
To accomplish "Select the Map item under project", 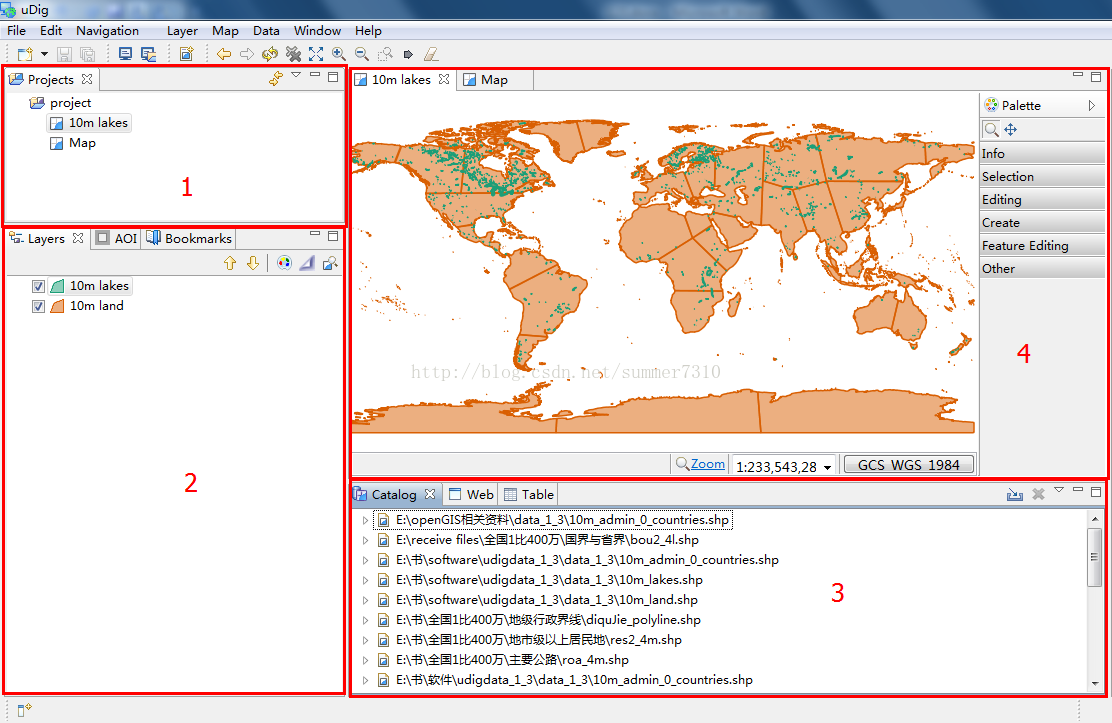I will (x=73, y=143).
